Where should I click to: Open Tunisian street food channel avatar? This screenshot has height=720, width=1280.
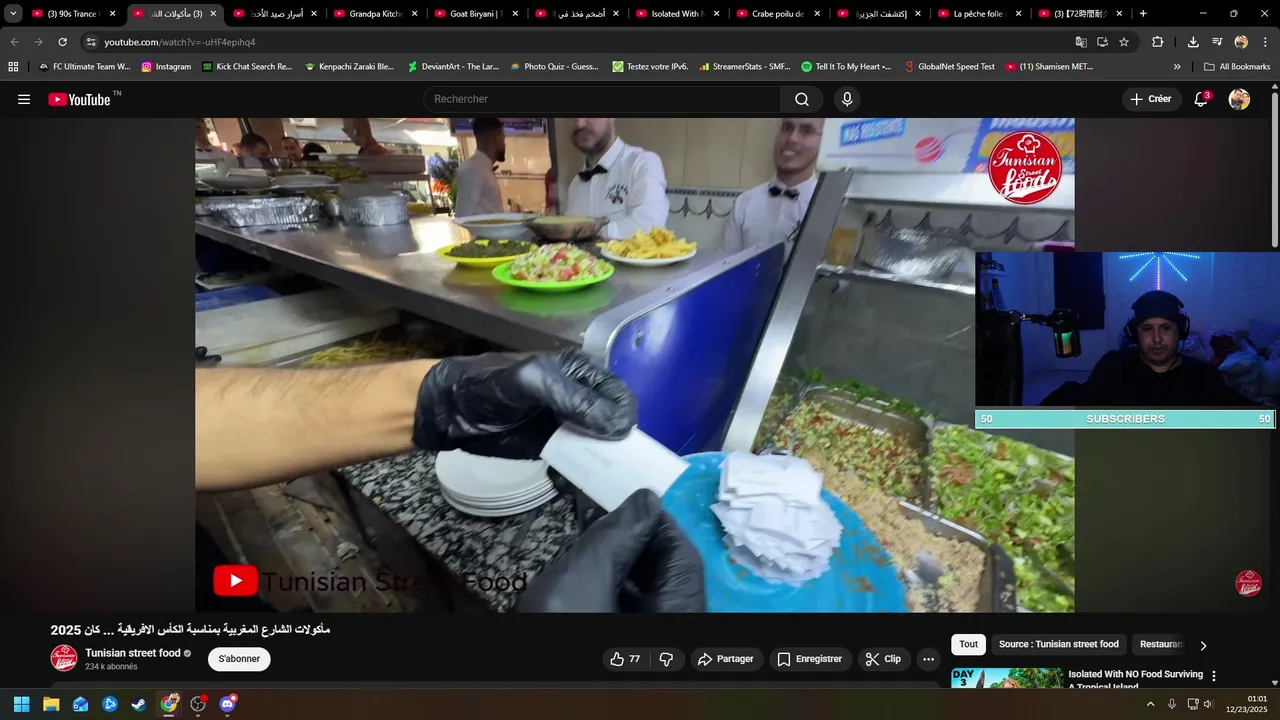(x=64, y=658)
